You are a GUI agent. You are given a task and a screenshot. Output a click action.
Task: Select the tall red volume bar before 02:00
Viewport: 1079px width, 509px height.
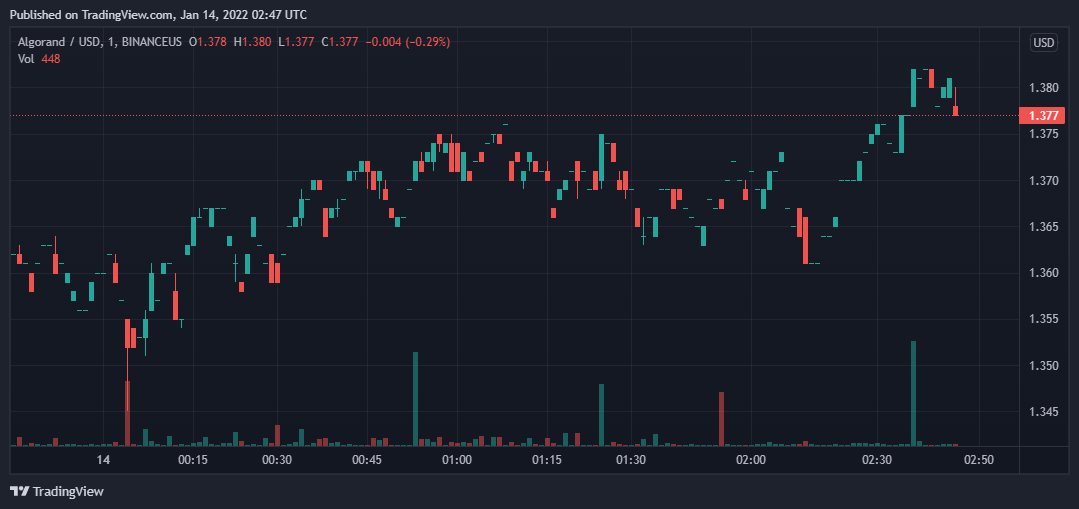click(721, 418)
